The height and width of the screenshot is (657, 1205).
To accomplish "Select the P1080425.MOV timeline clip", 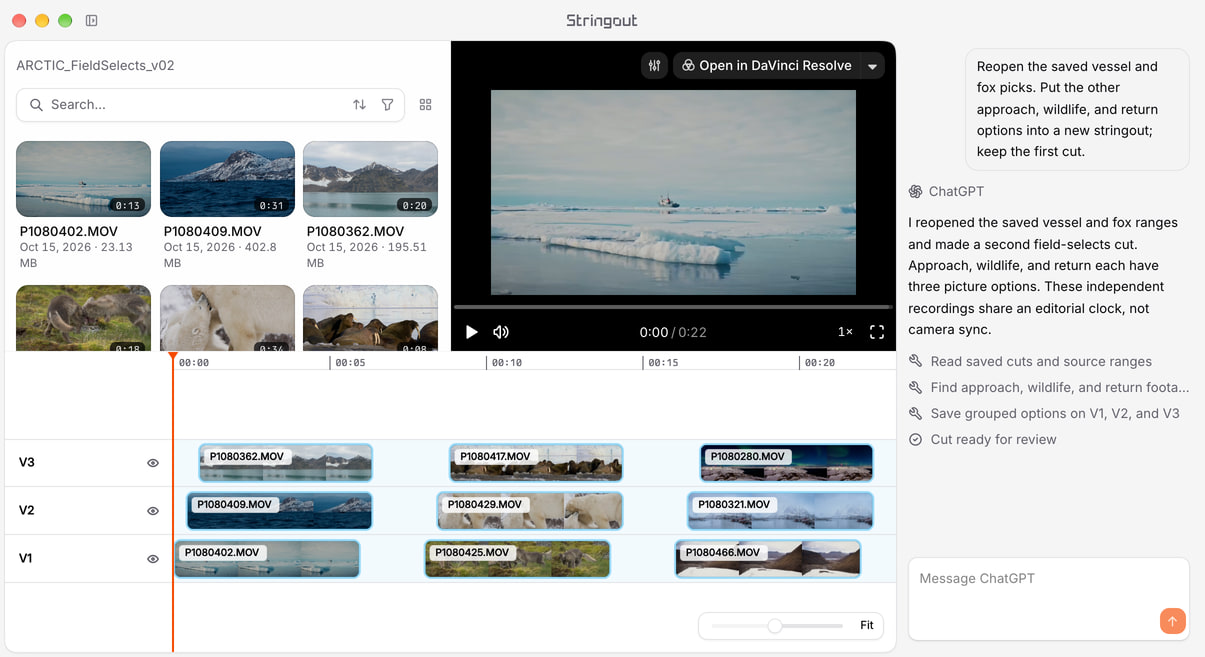I will (x=517, y=559).
